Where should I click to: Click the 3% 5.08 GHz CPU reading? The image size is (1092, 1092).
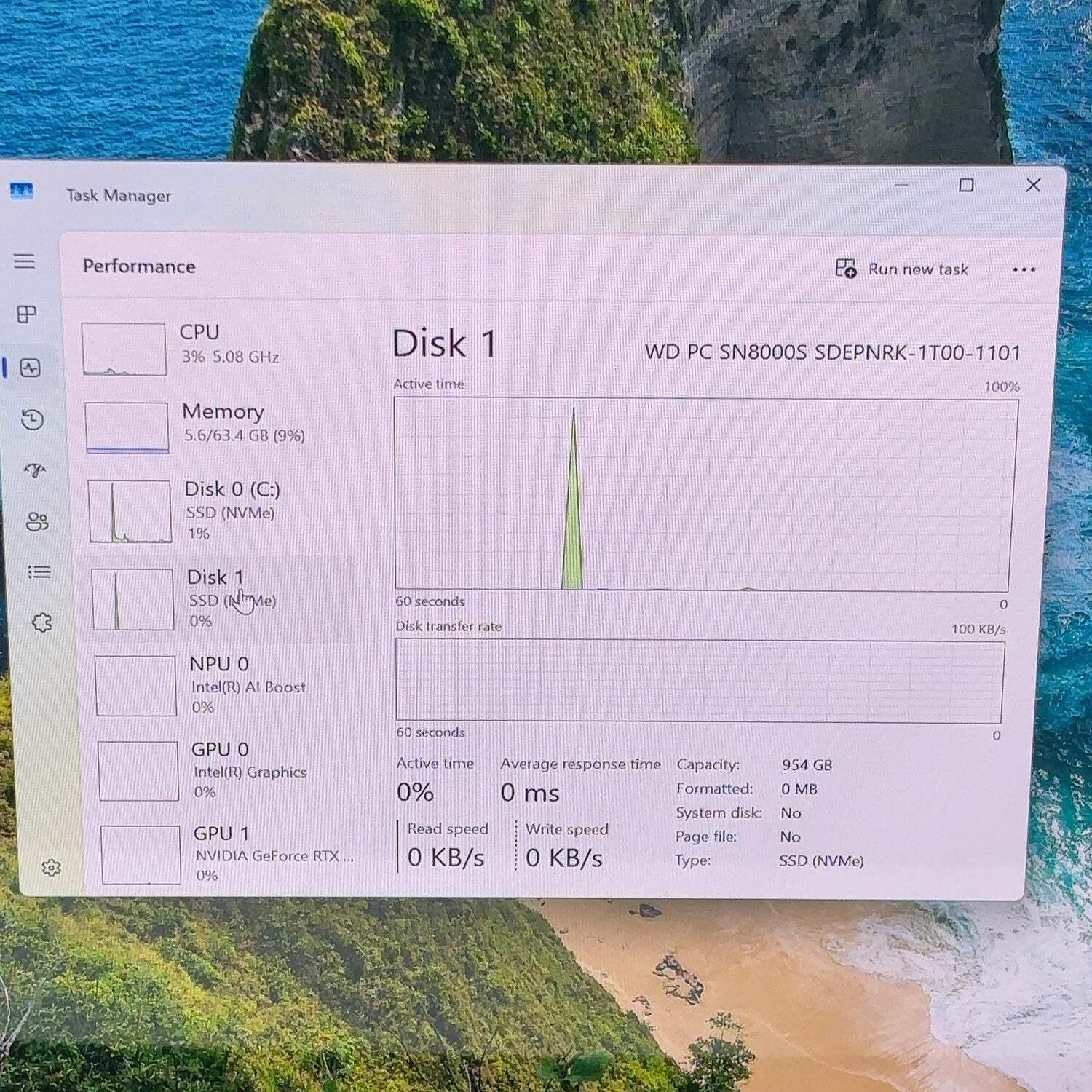(230, 357)
